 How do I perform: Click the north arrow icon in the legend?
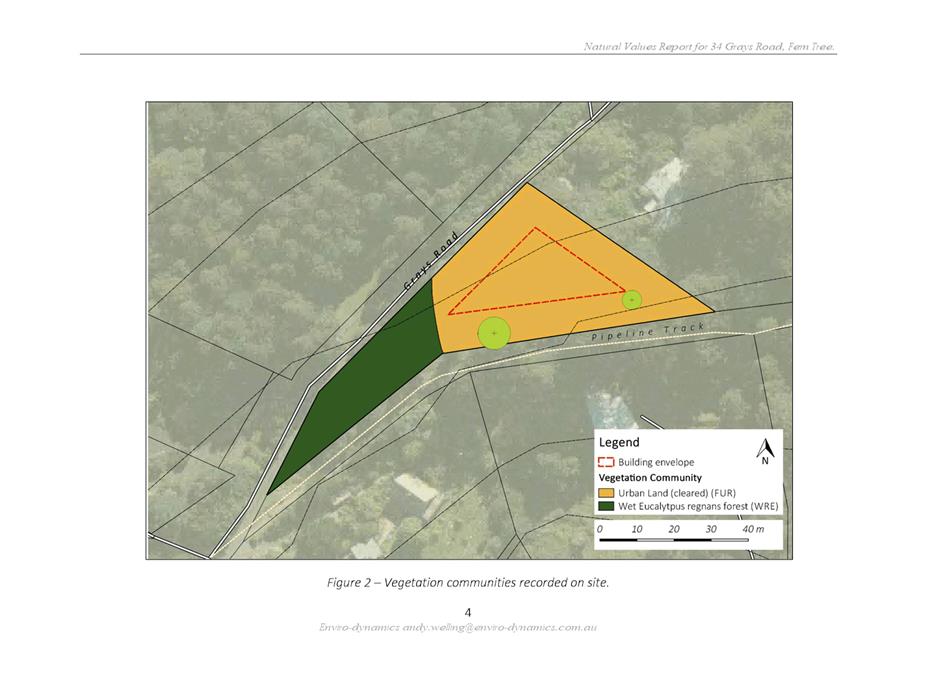click(765, 452)
